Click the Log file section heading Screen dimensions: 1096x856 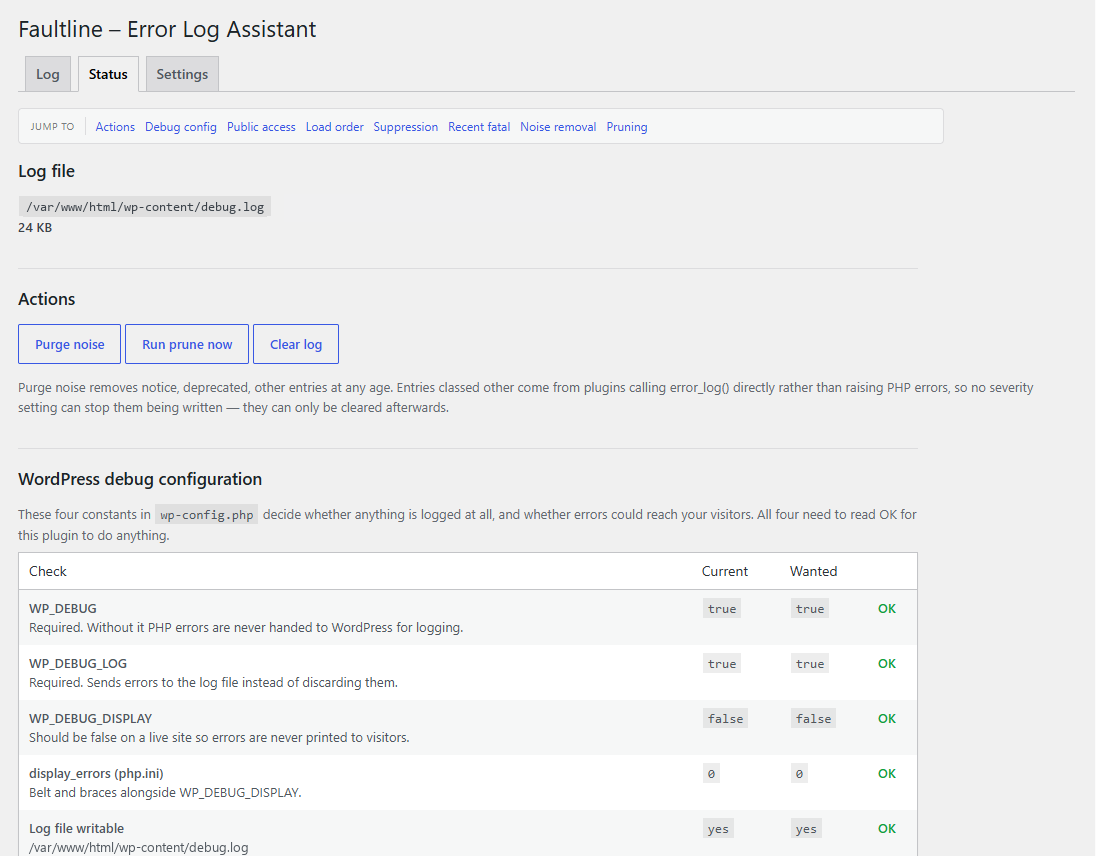pos(46,171)
